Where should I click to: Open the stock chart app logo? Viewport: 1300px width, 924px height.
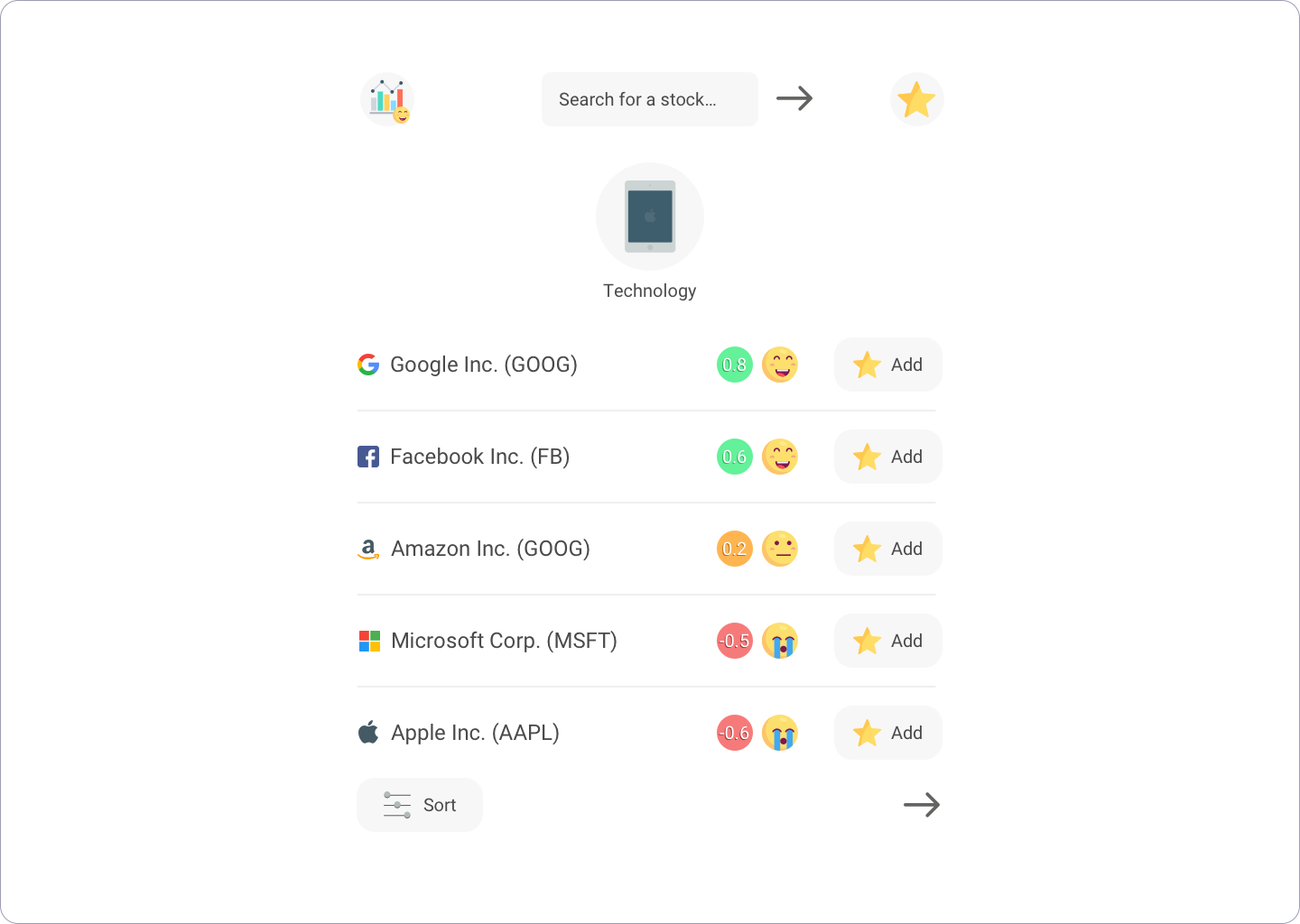coord(387,99)
